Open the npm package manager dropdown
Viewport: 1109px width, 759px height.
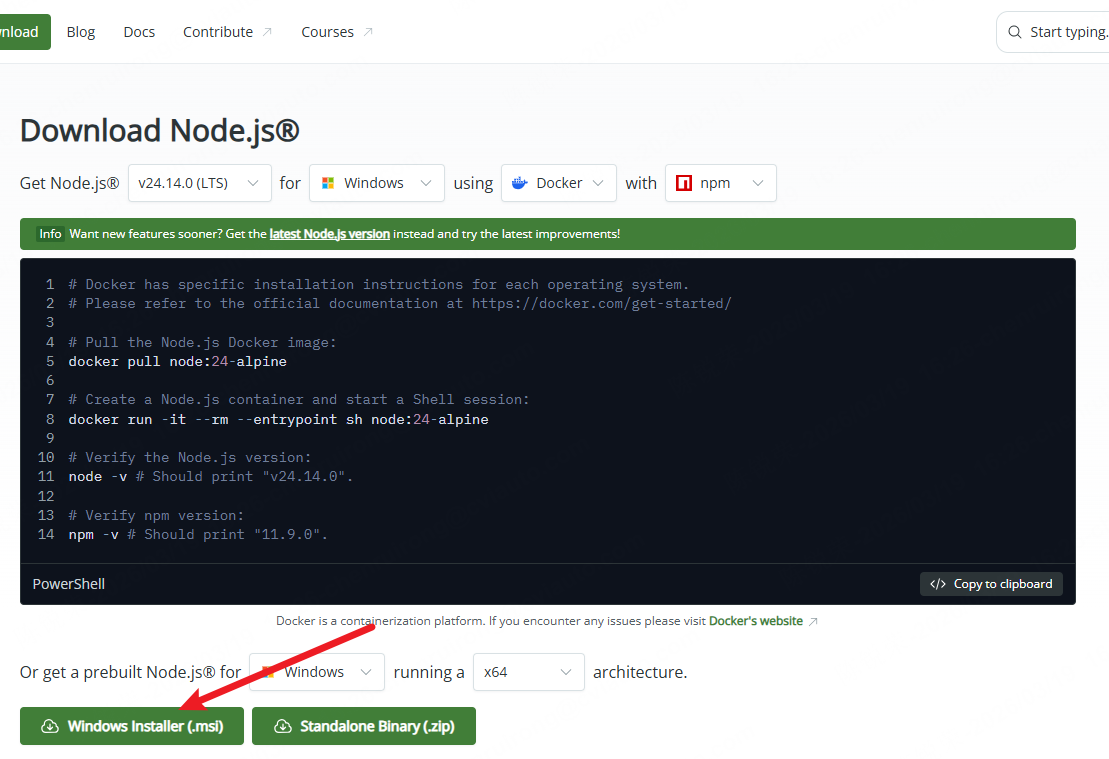click(721, 183)
